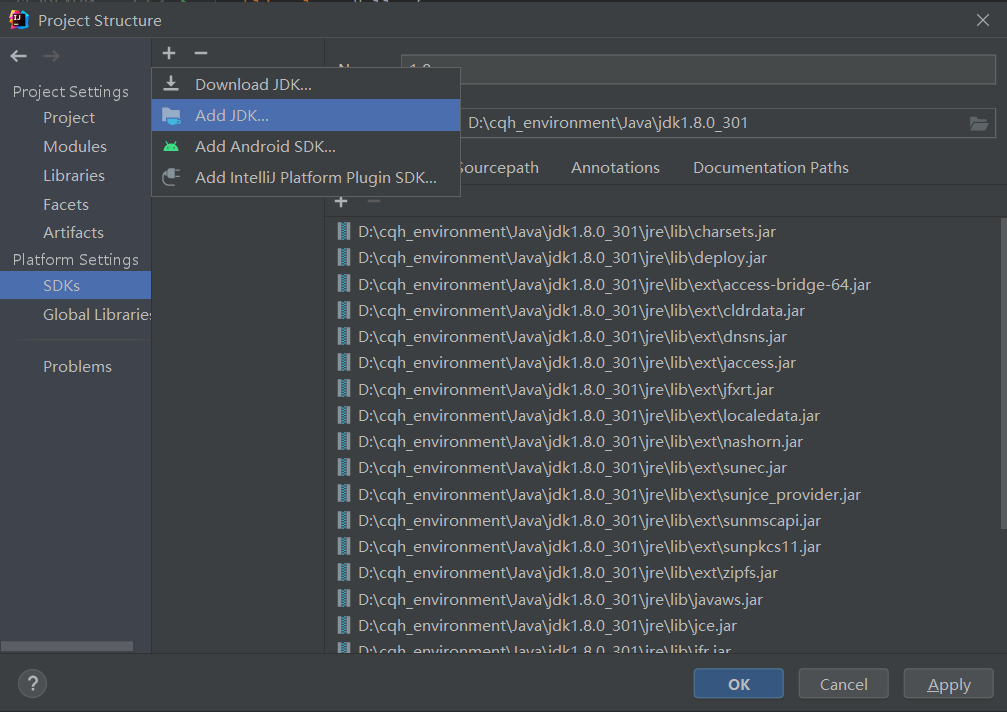The width and height of the screenshot is (1007, 712).
Task: Click jar icon of sunec.jar row
Action: coord(344,468)
